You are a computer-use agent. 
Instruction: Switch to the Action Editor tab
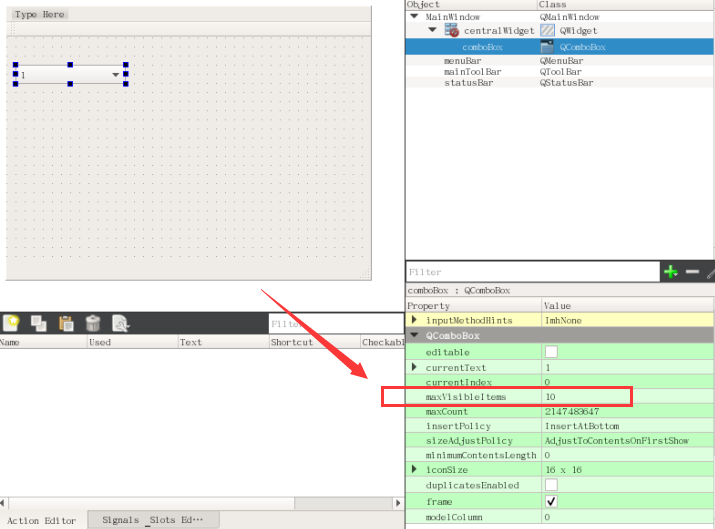click(x=41, y=521)
